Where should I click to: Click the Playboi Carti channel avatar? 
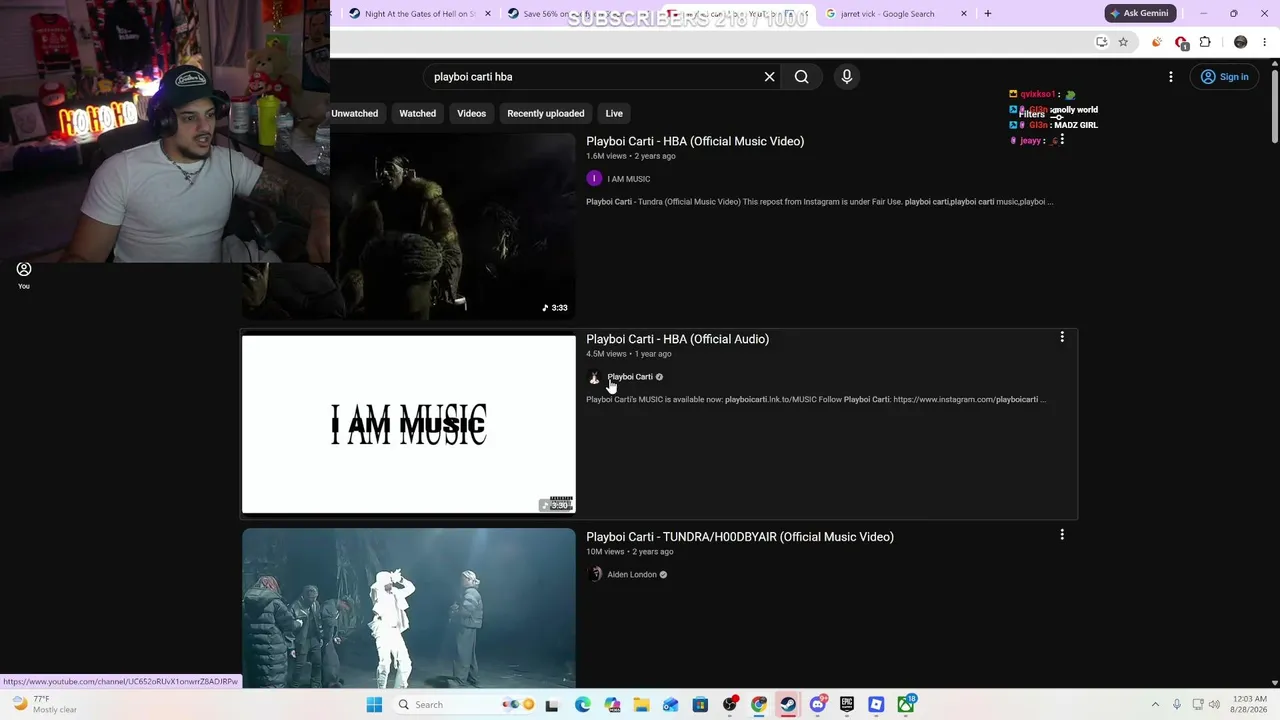[594, 377]
